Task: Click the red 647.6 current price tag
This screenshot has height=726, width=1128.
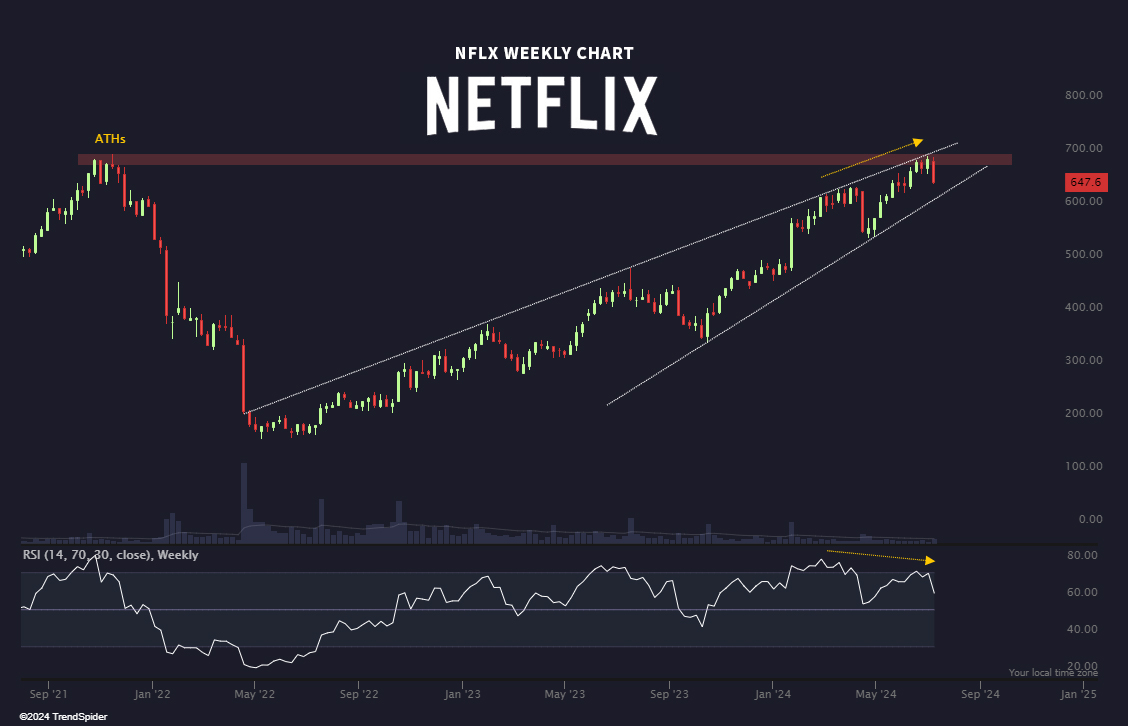Action: [x=1086, y=182]
